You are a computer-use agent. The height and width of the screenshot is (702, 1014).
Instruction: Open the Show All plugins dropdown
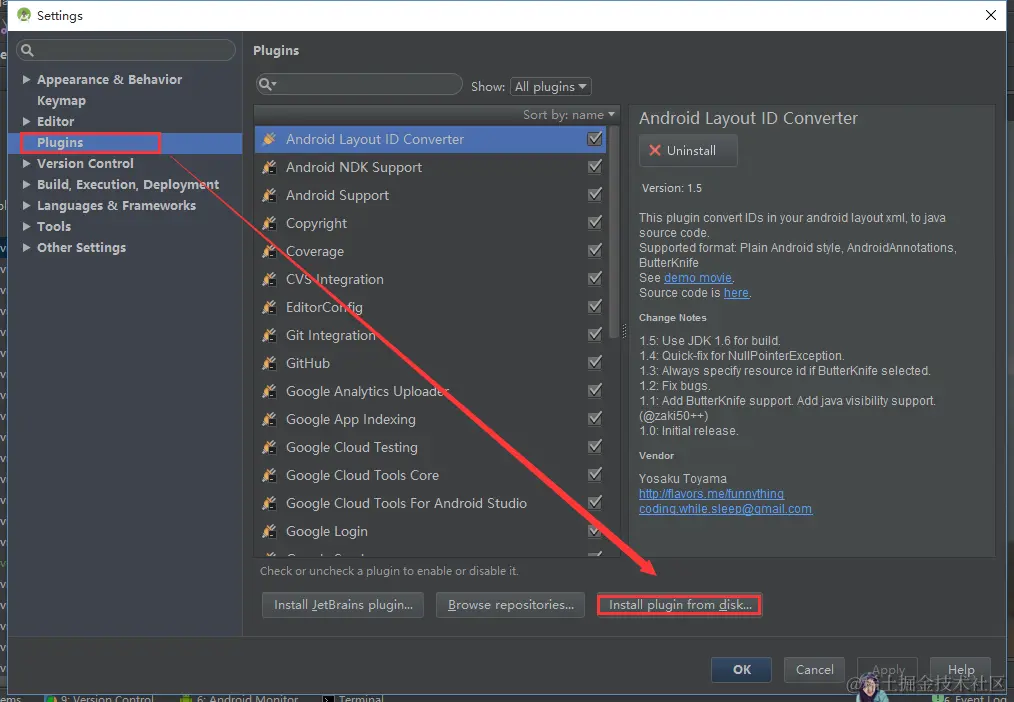pos(550,86)
